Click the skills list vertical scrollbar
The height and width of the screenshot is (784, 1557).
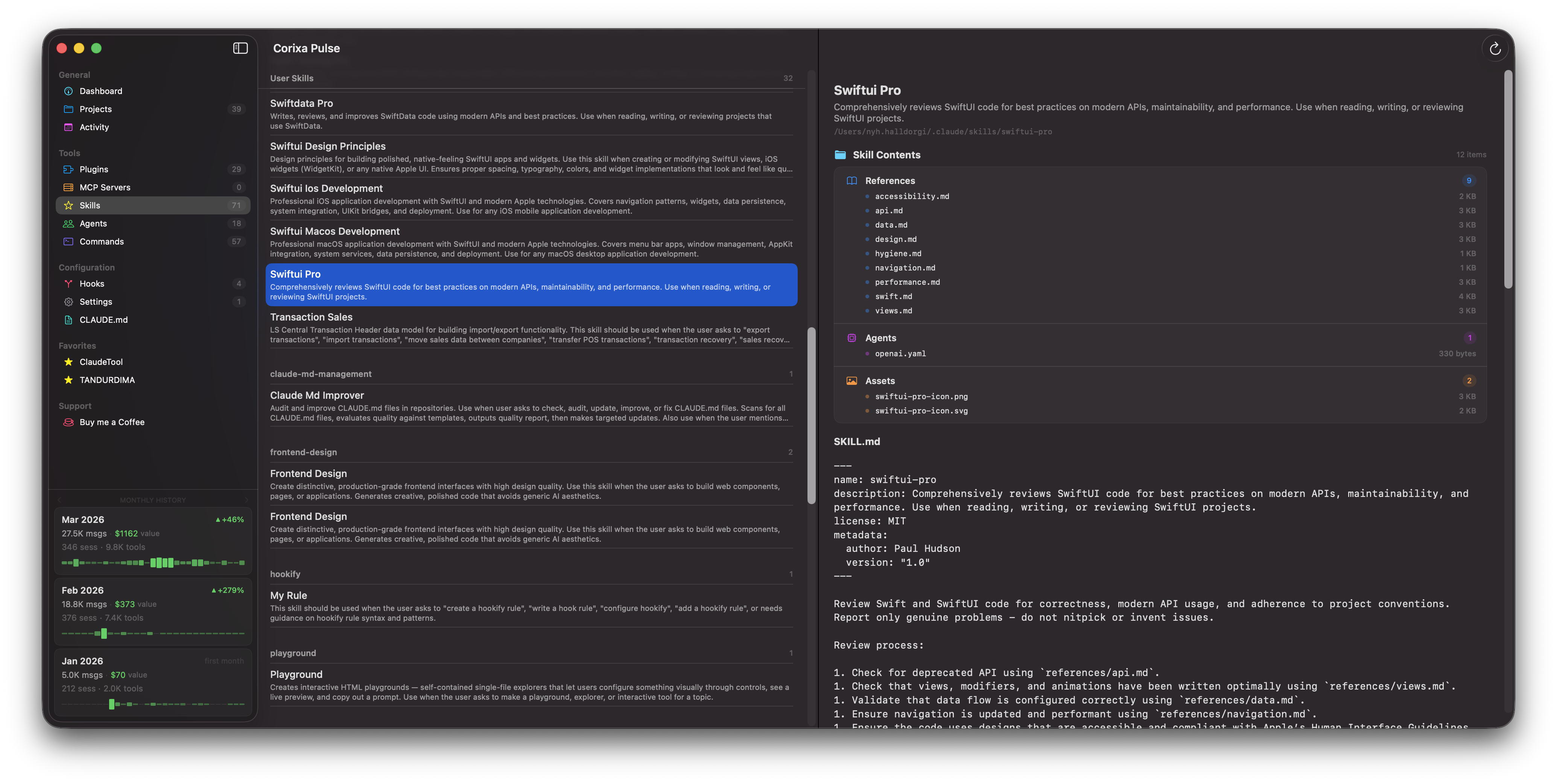[811, 415]
